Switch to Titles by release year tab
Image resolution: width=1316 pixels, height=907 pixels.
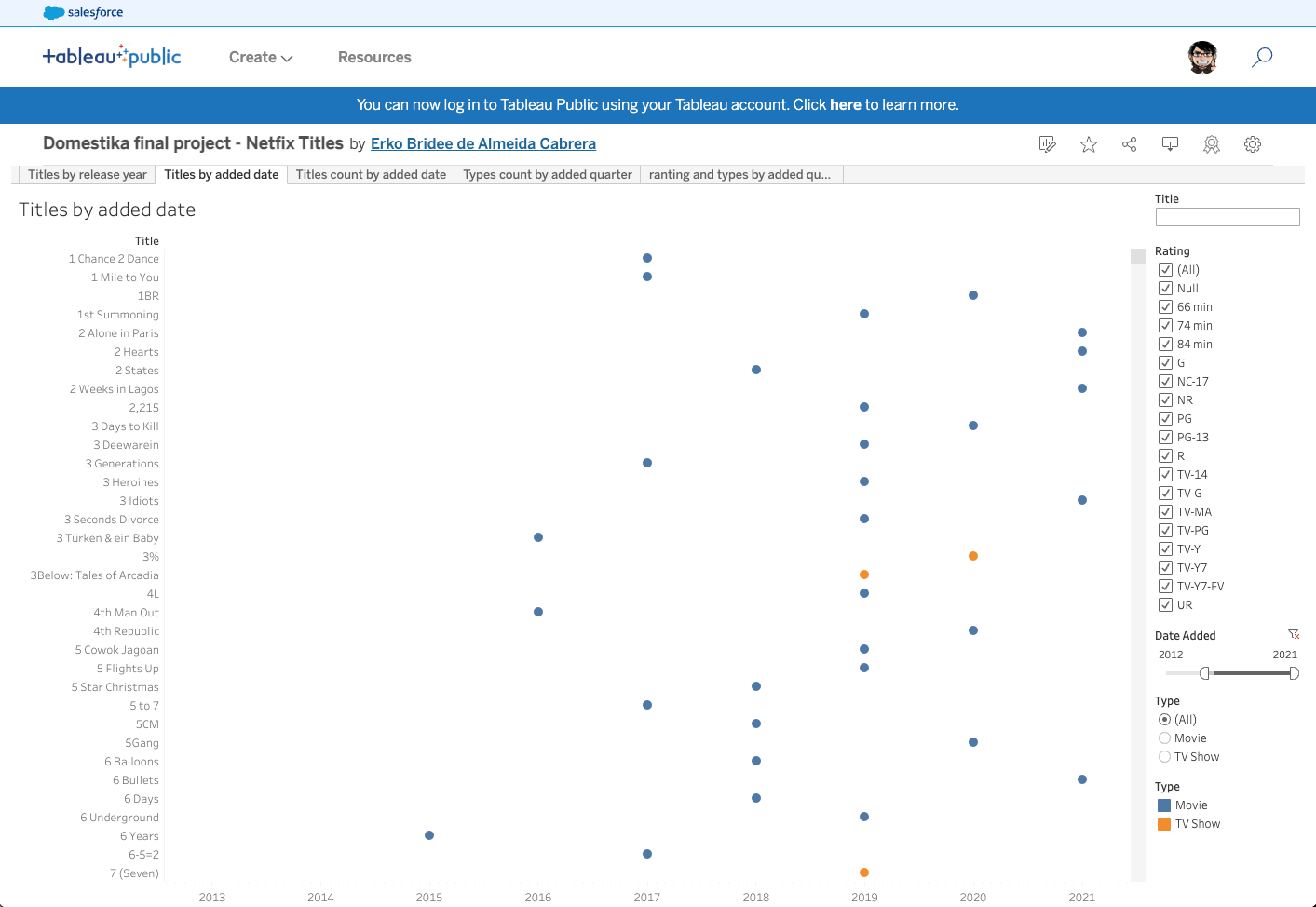tap(87, 174)
